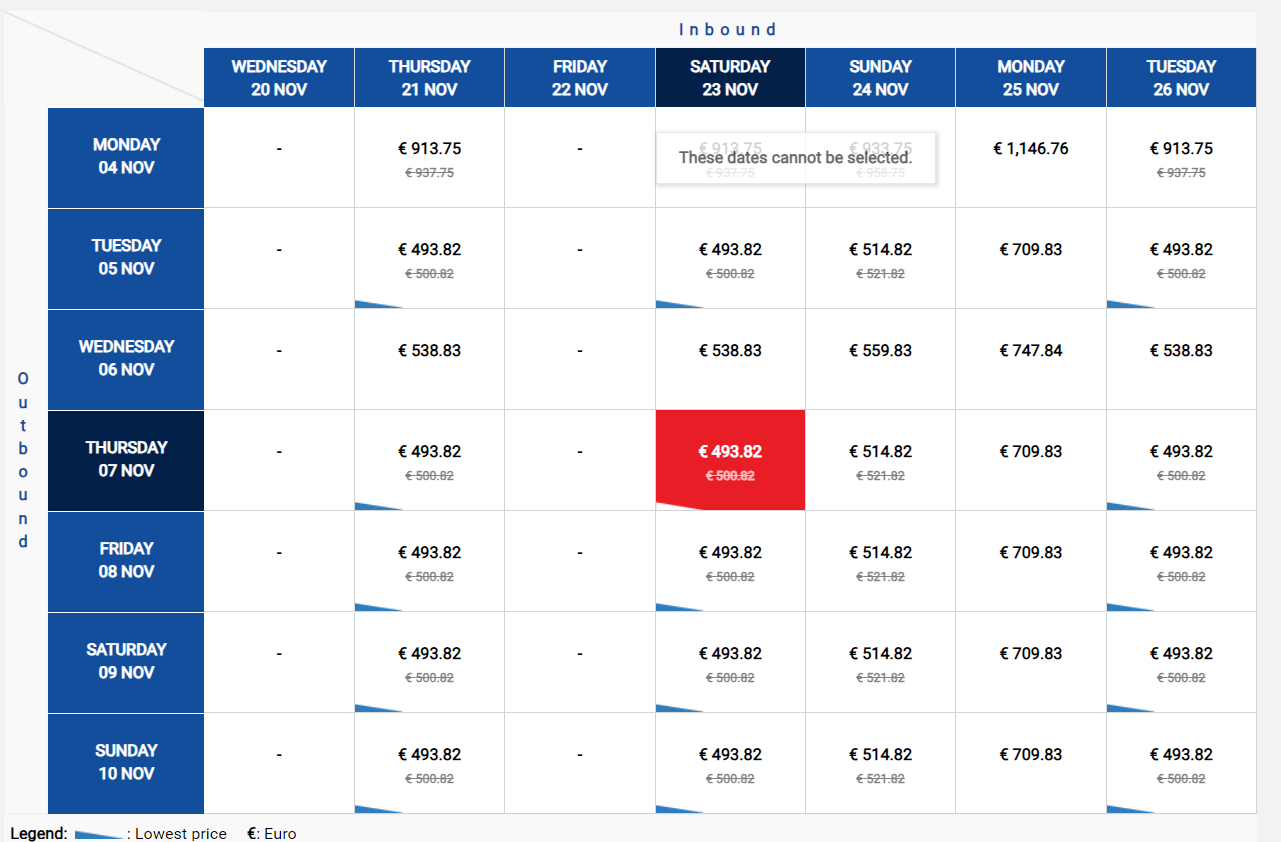
Task: Click the Tuesday 26 Nov inbound column header
Action: (x=1181, y=78)
